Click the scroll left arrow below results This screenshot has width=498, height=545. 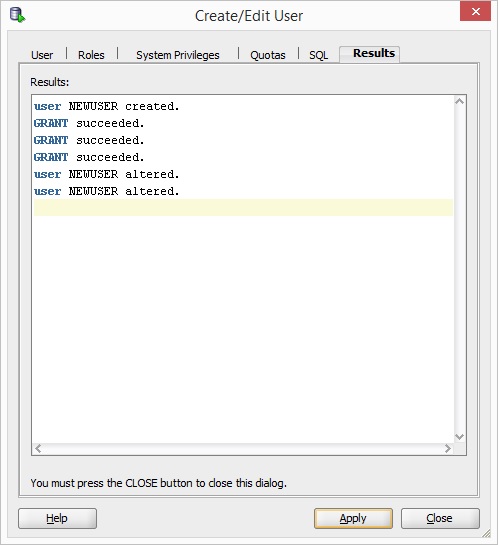point(38,449)
